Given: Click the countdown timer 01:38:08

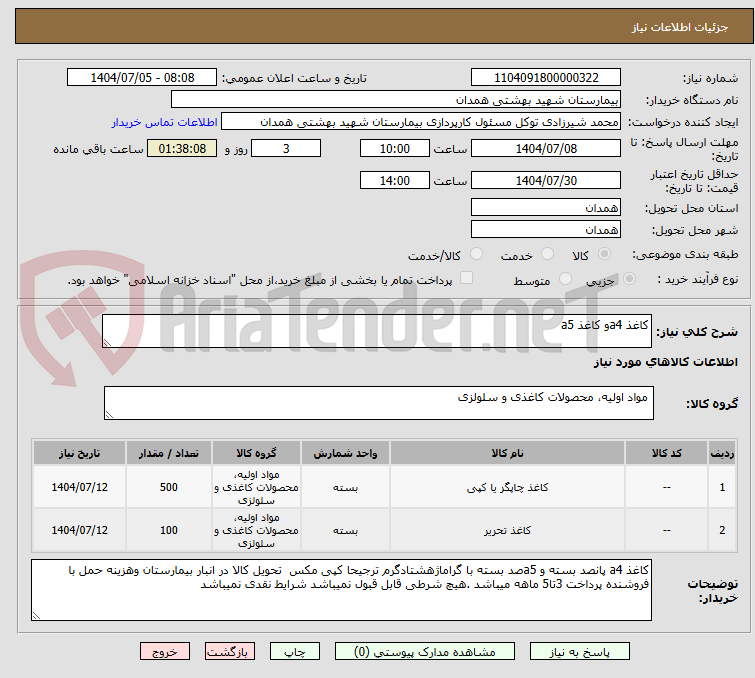Looking at the screenshot, I should coord(182,148).
